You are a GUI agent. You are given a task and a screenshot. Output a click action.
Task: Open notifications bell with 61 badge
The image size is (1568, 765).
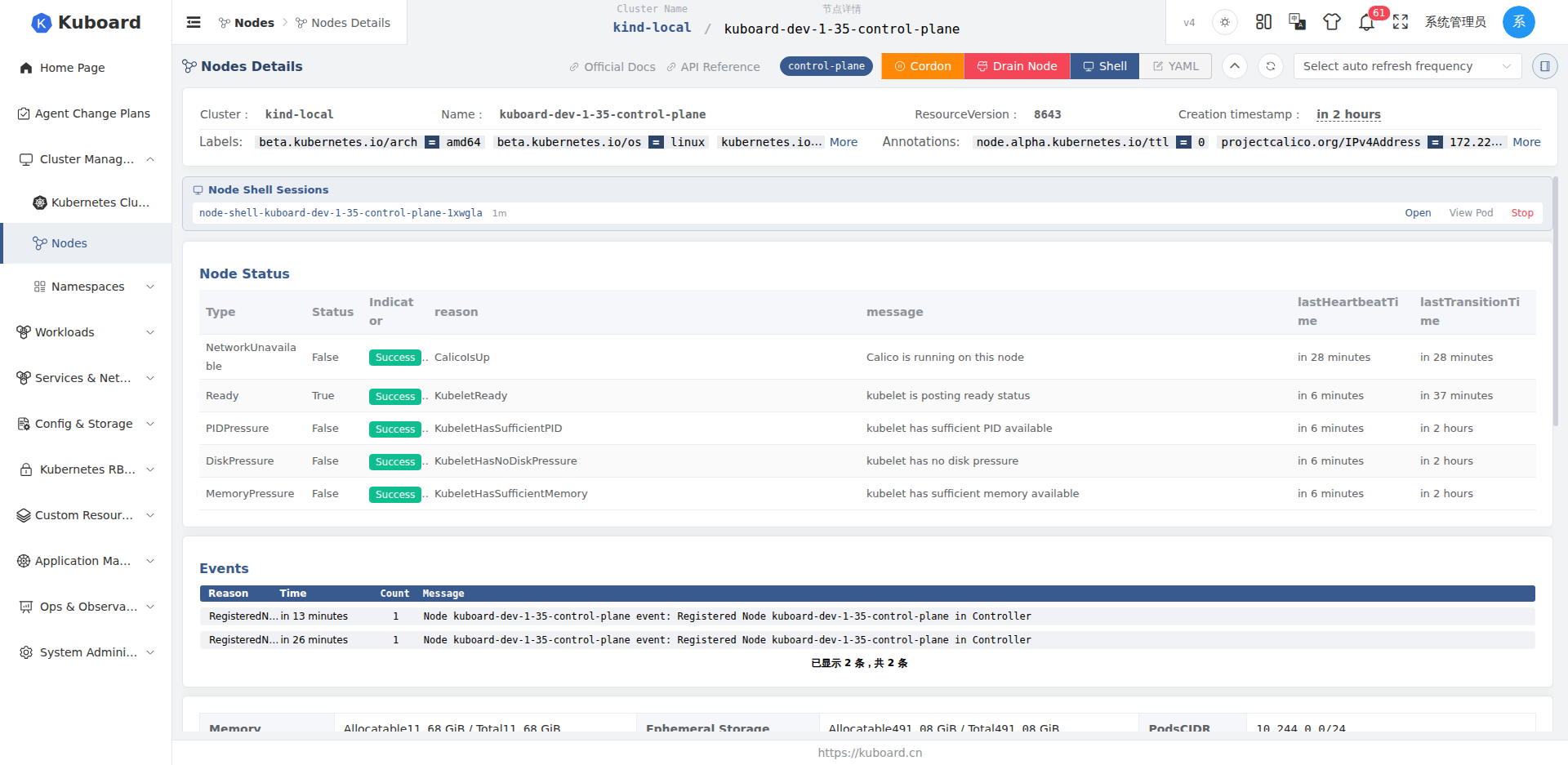1367,22
